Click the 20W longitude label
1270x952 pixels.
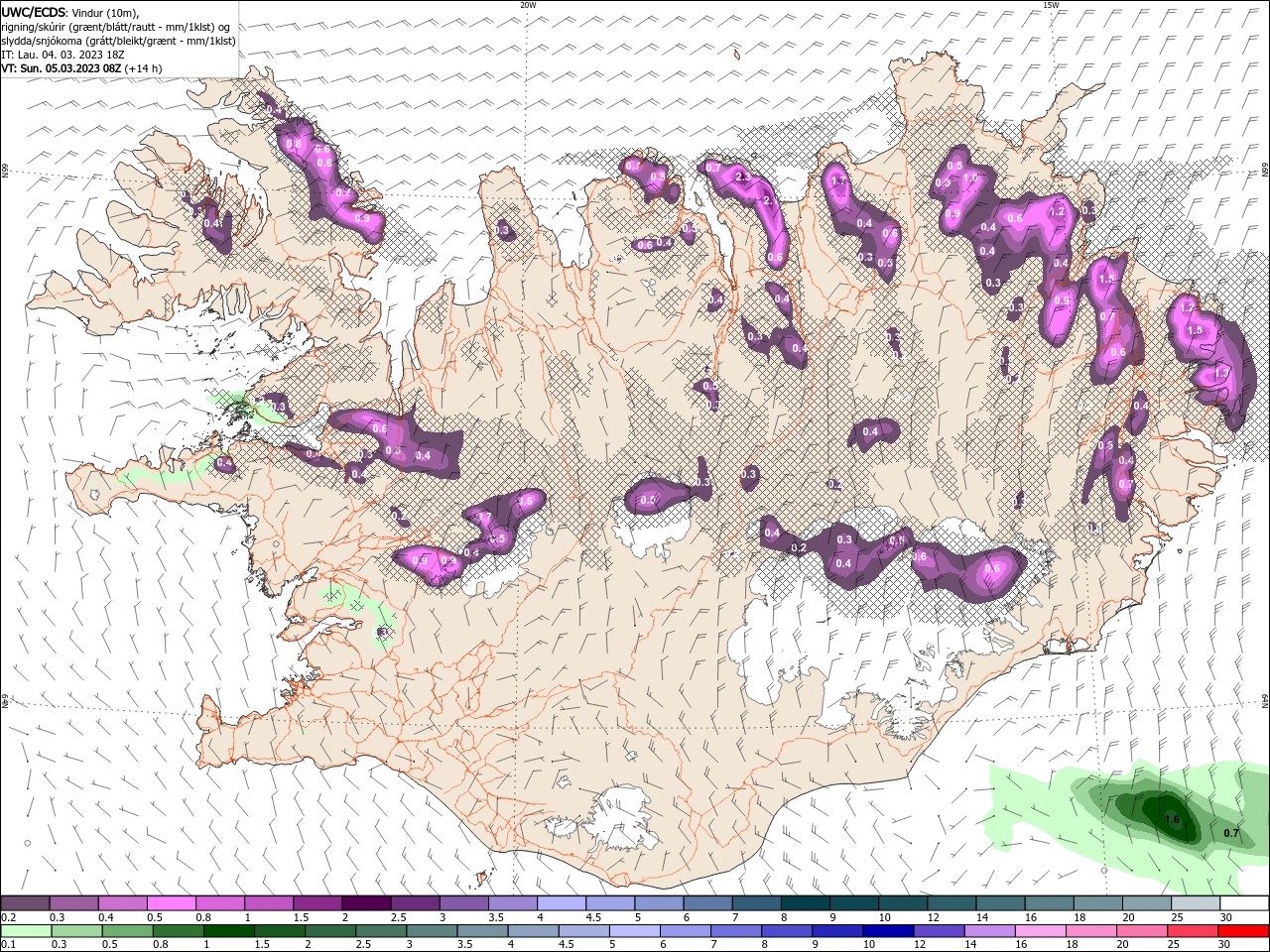(x=528, y=5)
